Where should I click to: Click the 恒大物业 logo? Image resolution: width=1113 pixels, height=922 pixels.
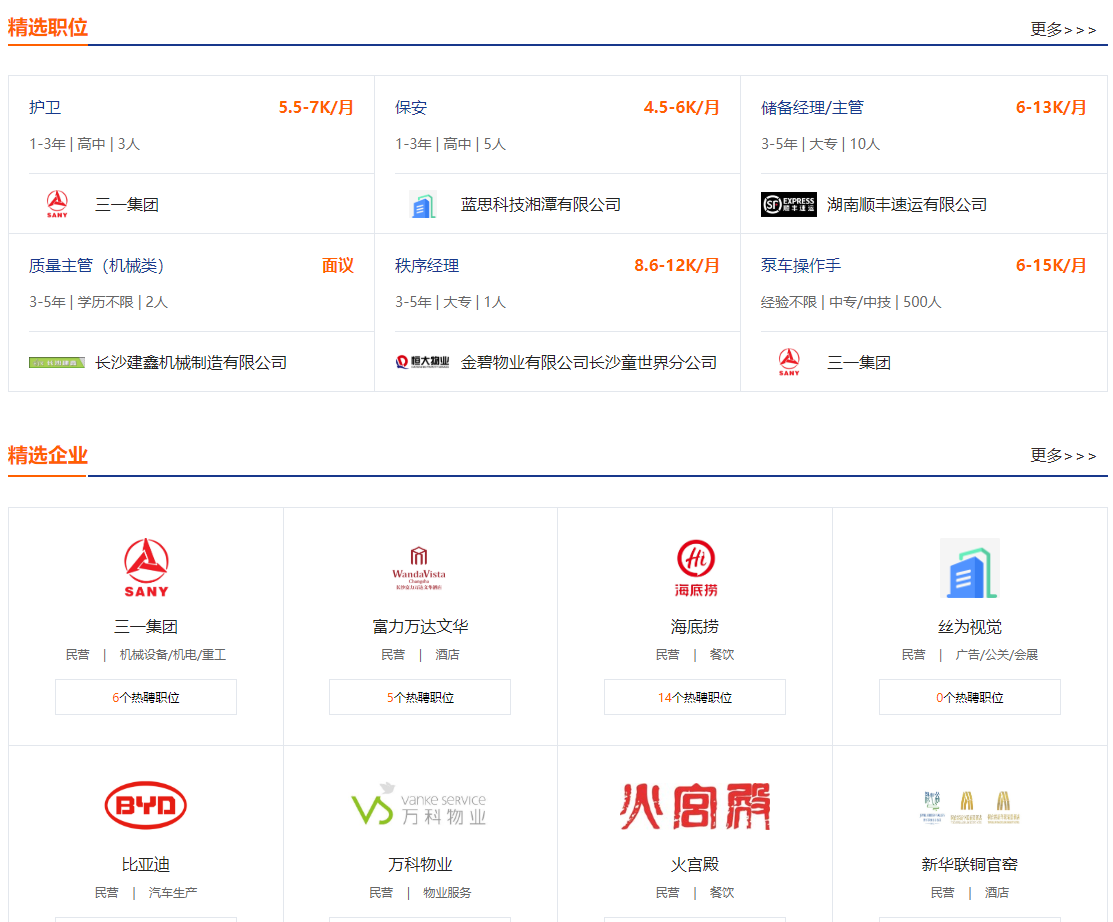422,362
